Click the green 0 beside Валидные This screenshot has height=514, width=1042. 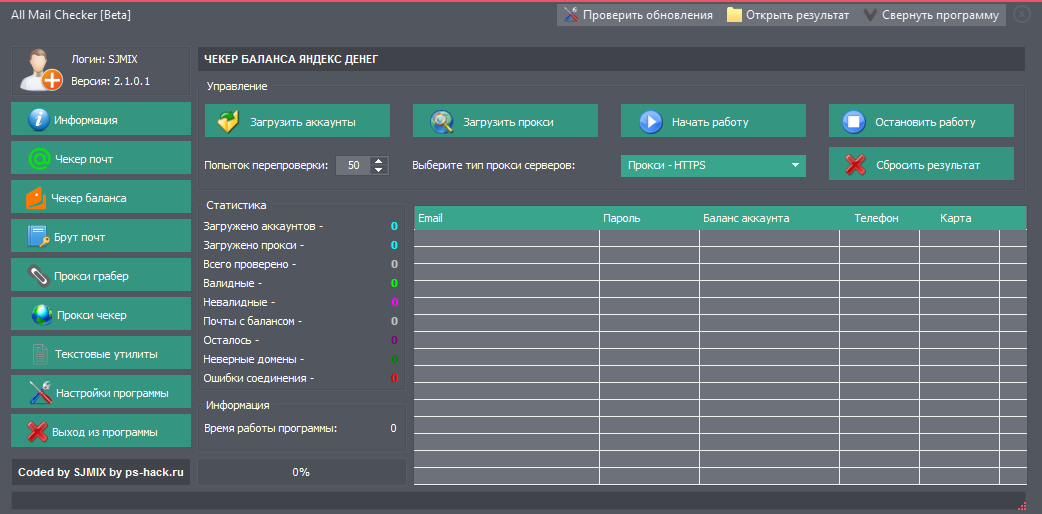[x=394, y=283]
